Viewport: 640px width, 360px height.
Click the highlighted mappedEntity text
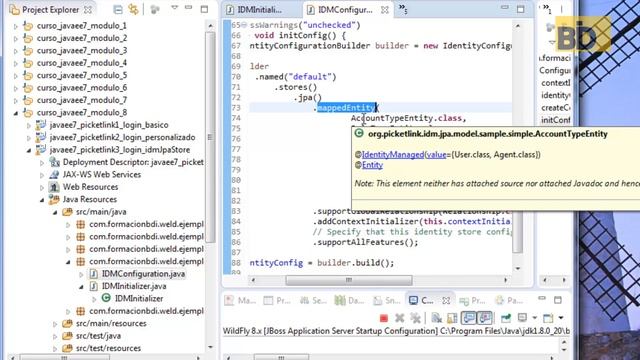[346, 108]
